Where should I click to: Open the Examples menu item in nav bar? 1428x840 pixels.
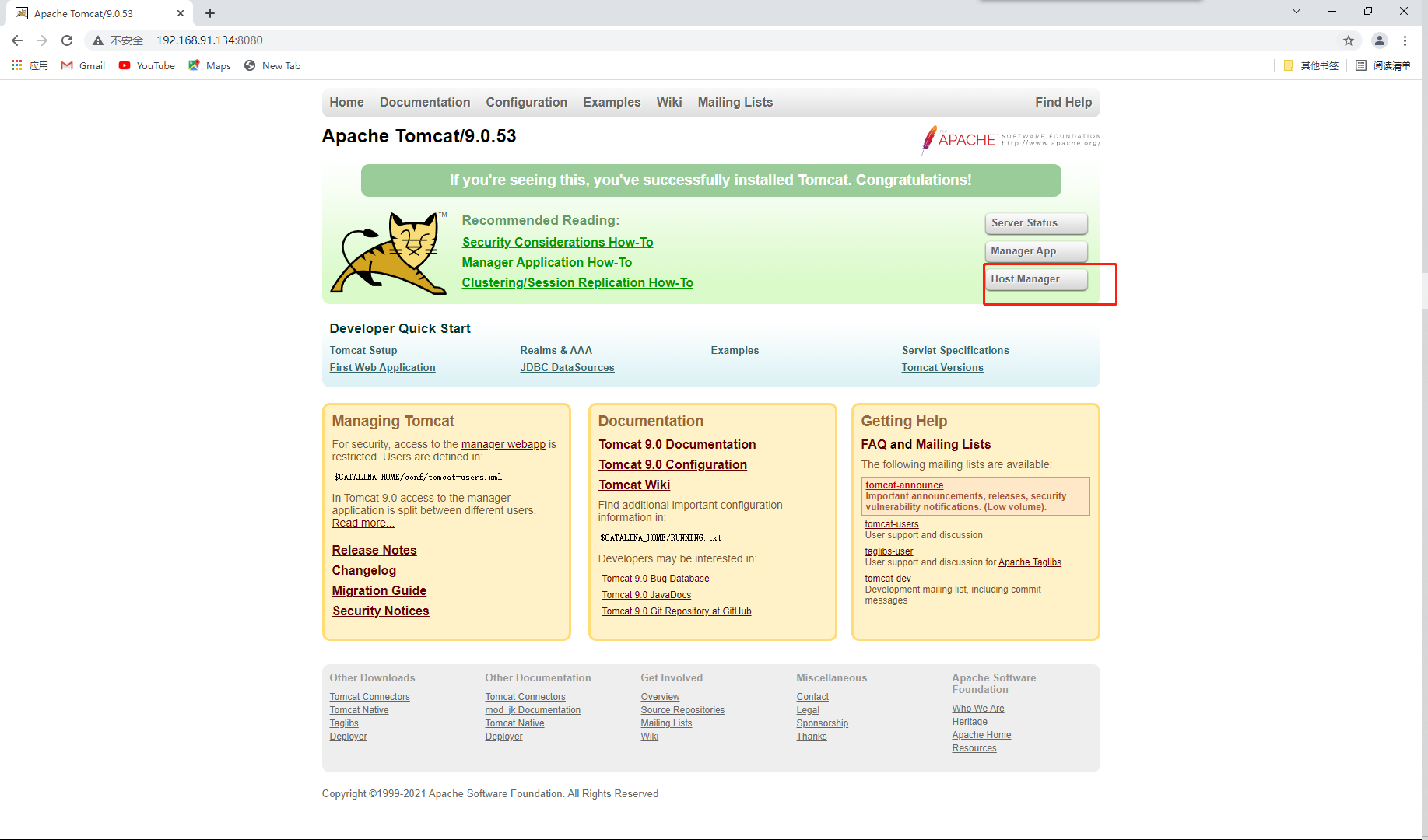(x=612, y=103)
